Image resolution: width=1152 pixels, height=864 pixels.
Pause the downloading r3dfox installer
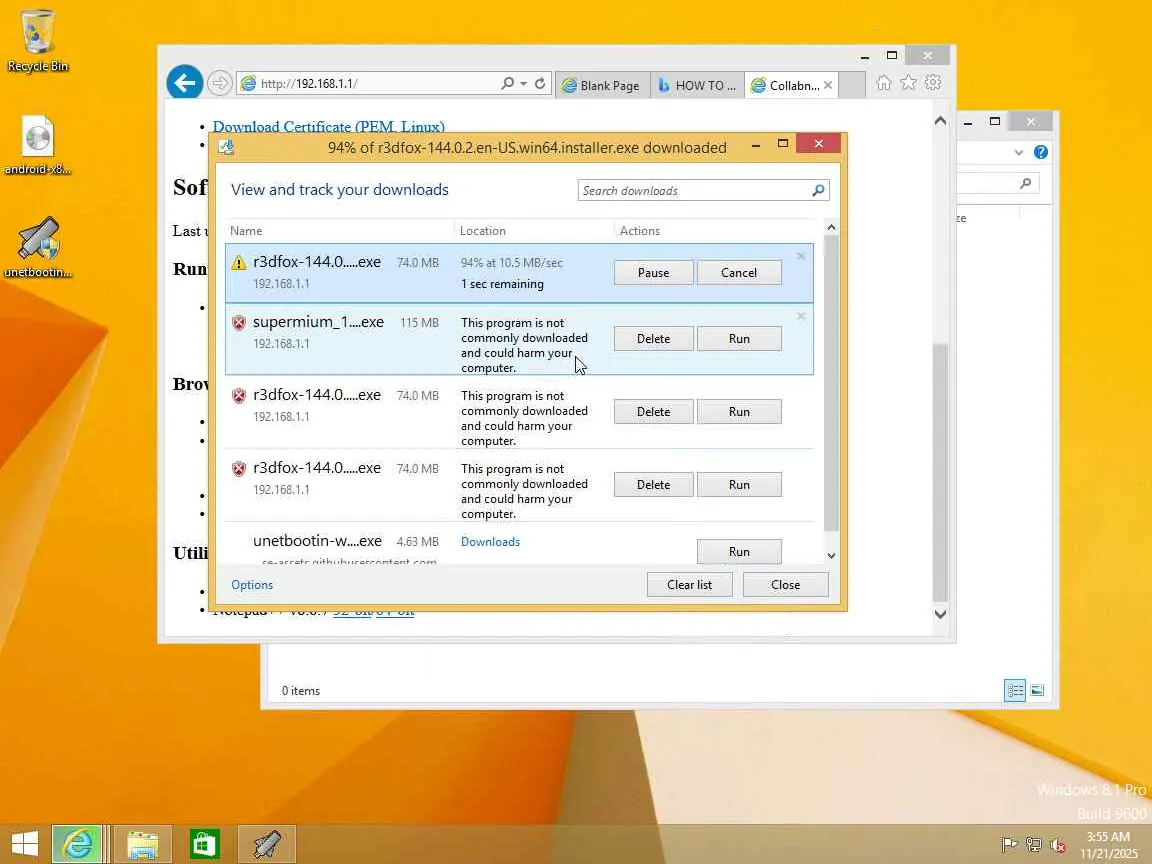pyautogui.click(x=653, y=273)
